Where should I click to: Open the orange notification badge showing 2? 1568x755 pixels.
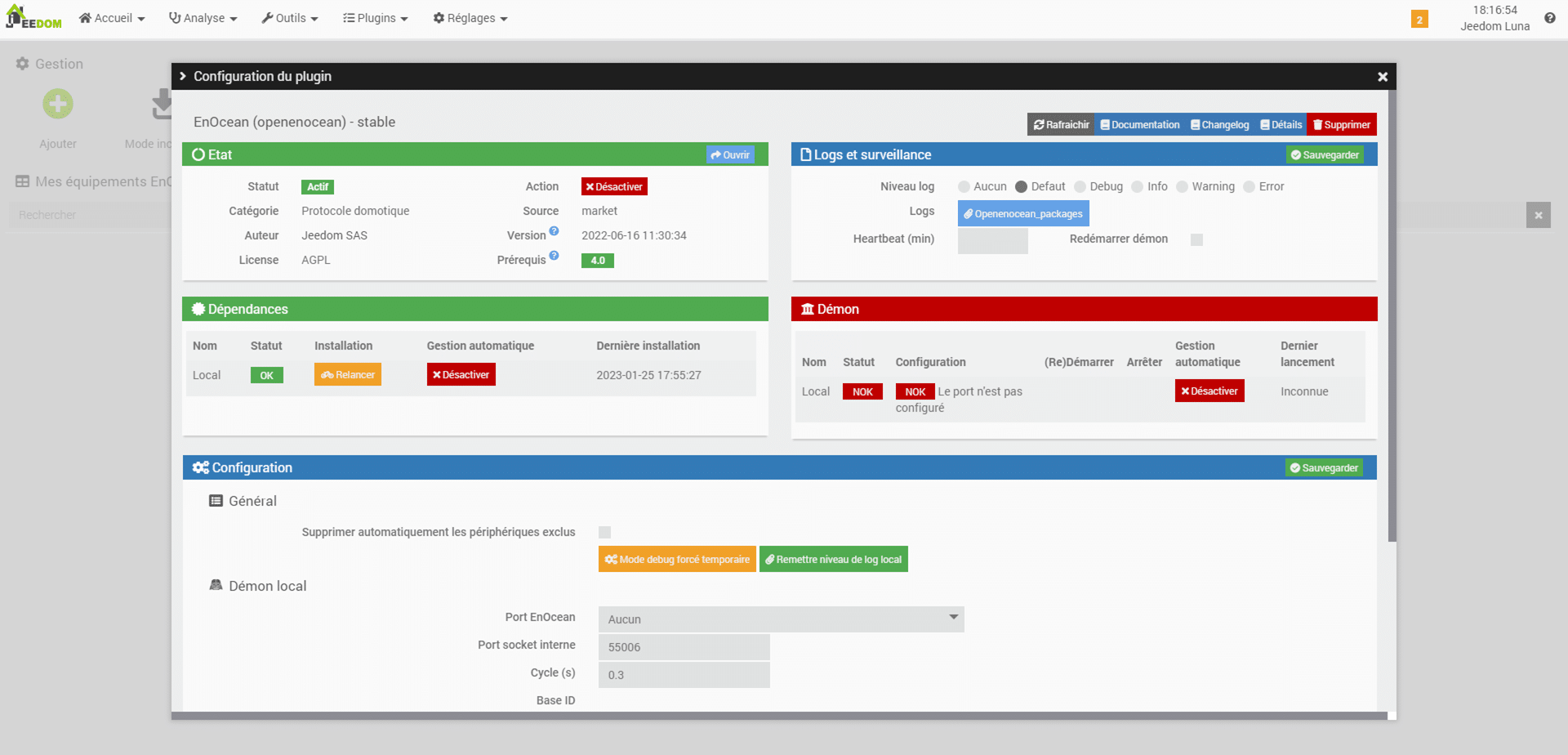click(x=1419, y=19)
